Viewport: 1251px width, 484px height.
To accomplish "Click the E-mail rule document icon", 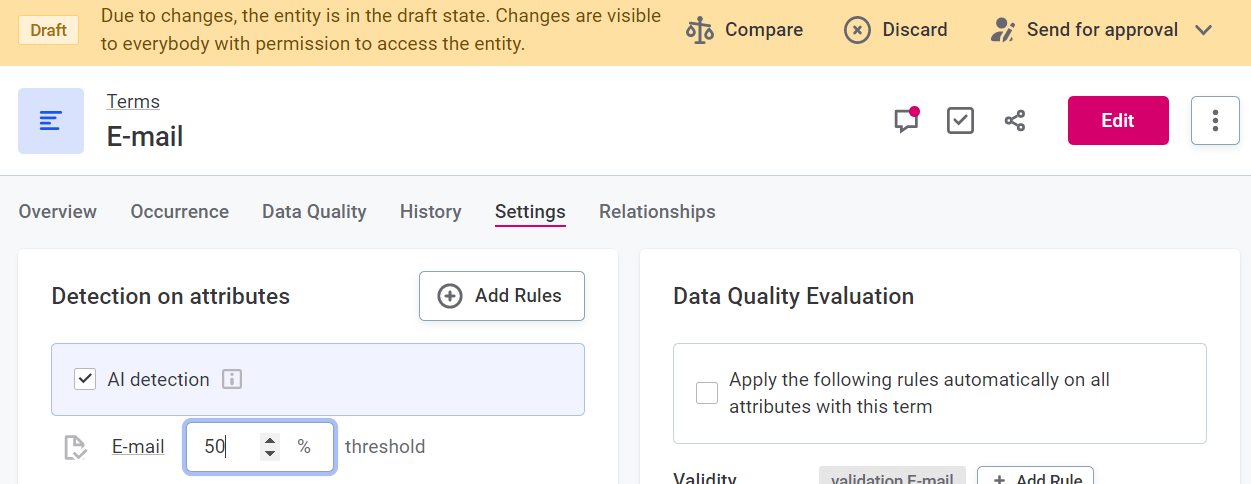I will click(x=75, y=447).
